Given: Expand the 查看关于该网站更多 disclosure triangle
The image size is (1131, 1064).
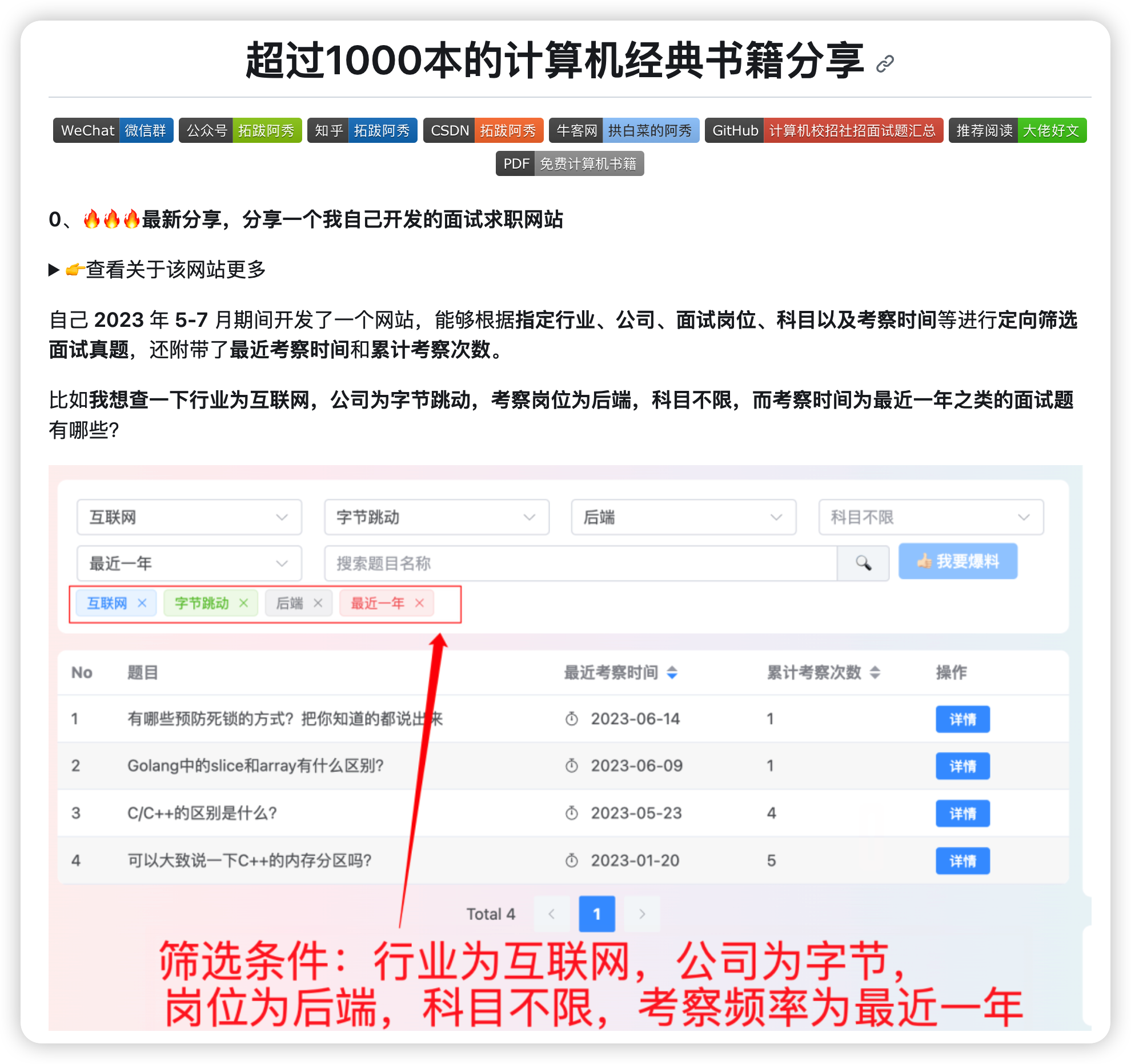Looking at the screenshot, I should click(x=54, y=270).
